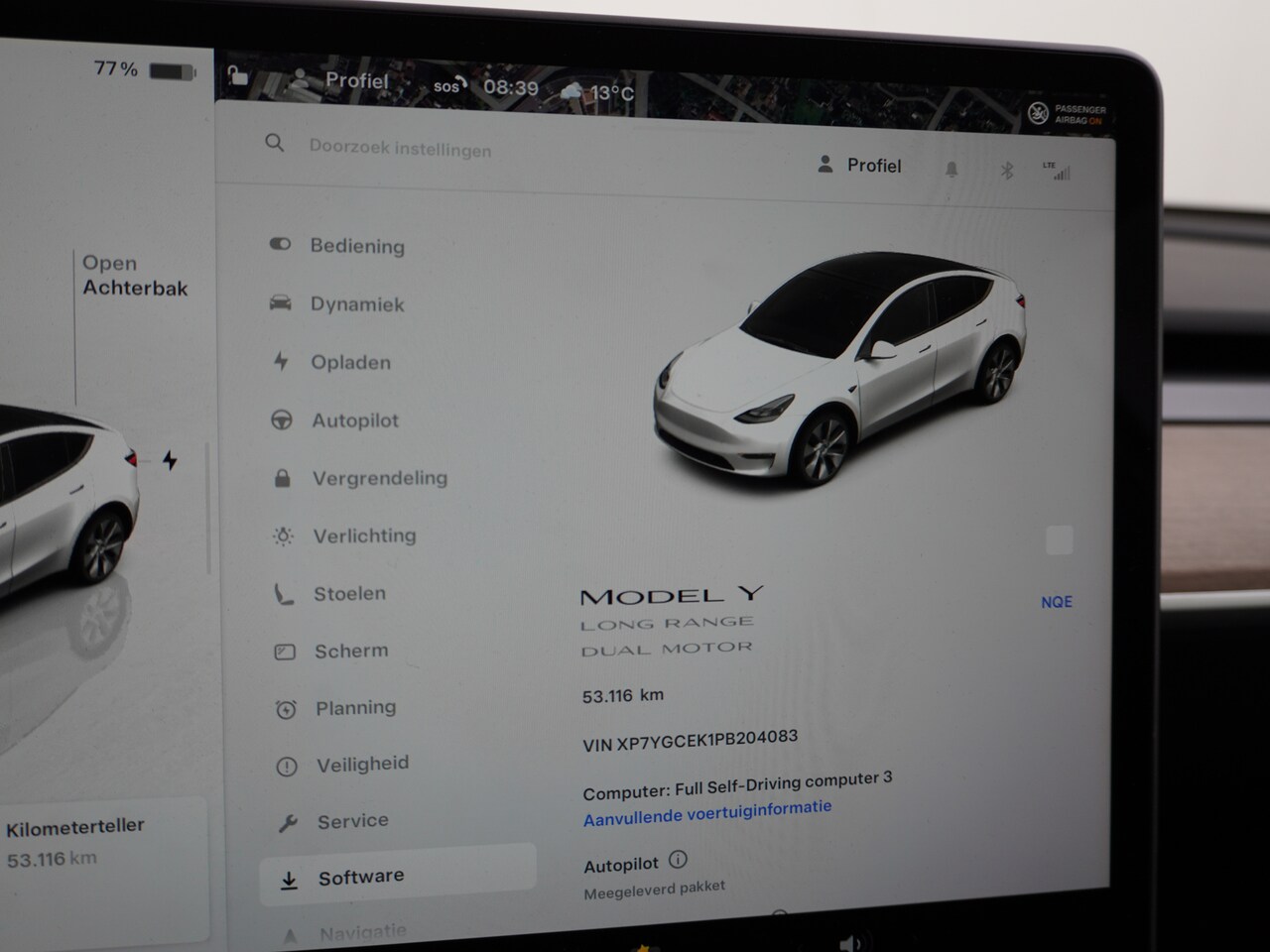Tap the charge port lightning icon on car

click(x=171, y=460)
